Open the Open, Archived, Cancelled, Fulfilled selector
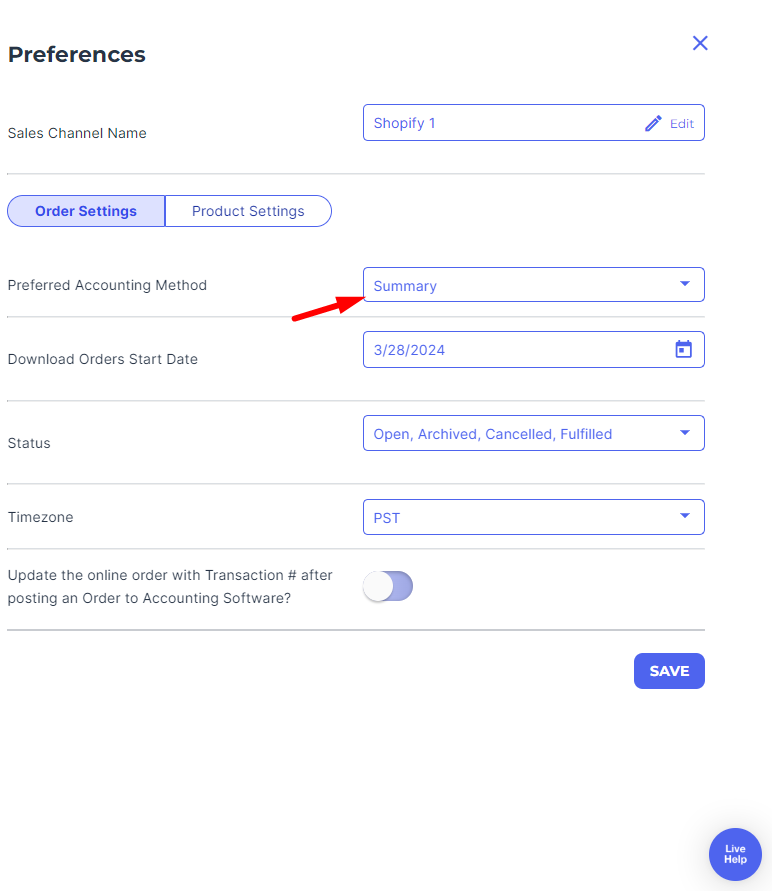Screen dimensions: 772x891 point(534,433)
